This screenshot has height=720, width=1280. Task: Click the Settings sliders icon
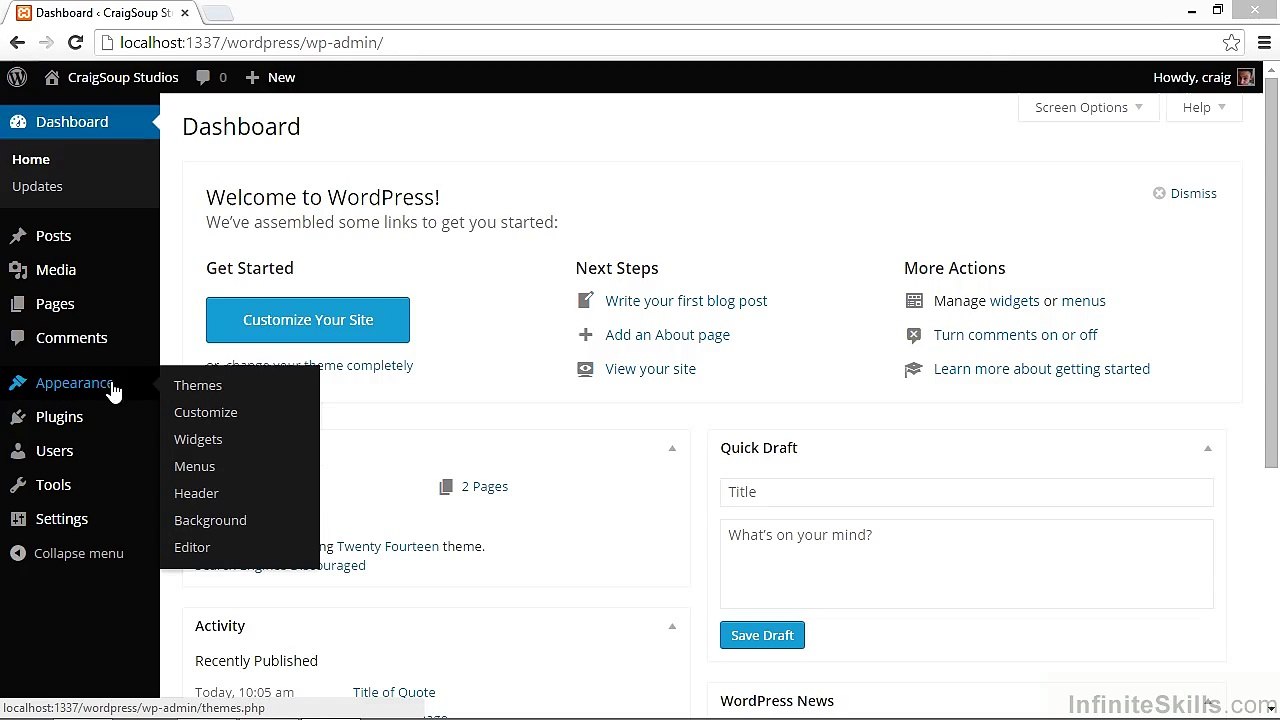(18, 519)
